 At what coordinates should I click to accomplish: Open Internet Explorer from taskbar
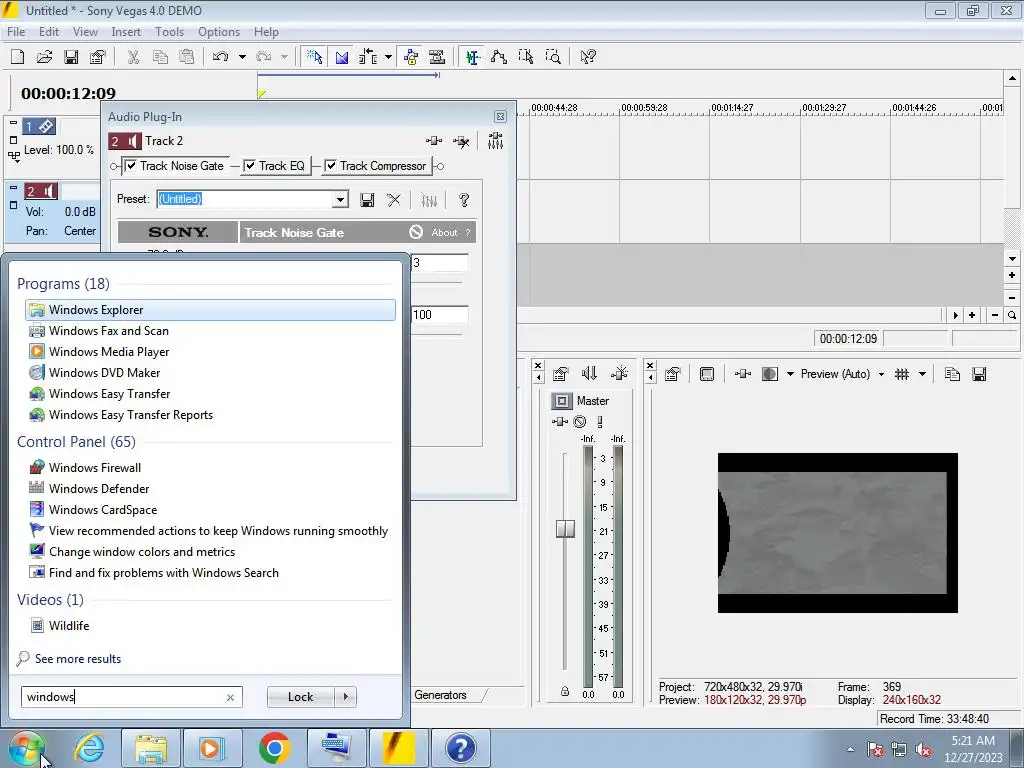point(89,748)
